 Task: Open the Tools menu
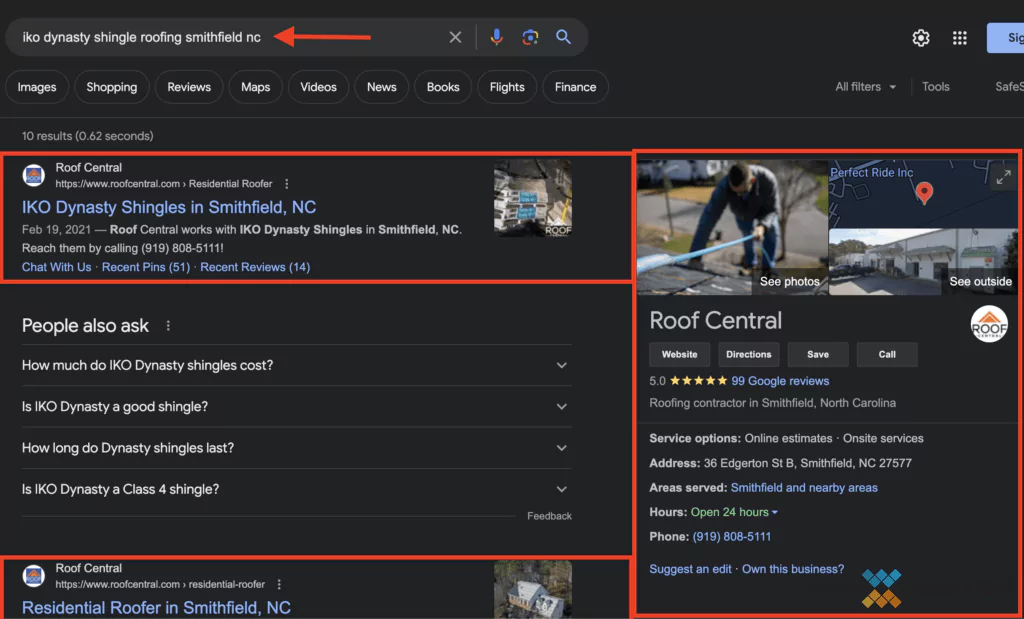(x=935, y=87)
